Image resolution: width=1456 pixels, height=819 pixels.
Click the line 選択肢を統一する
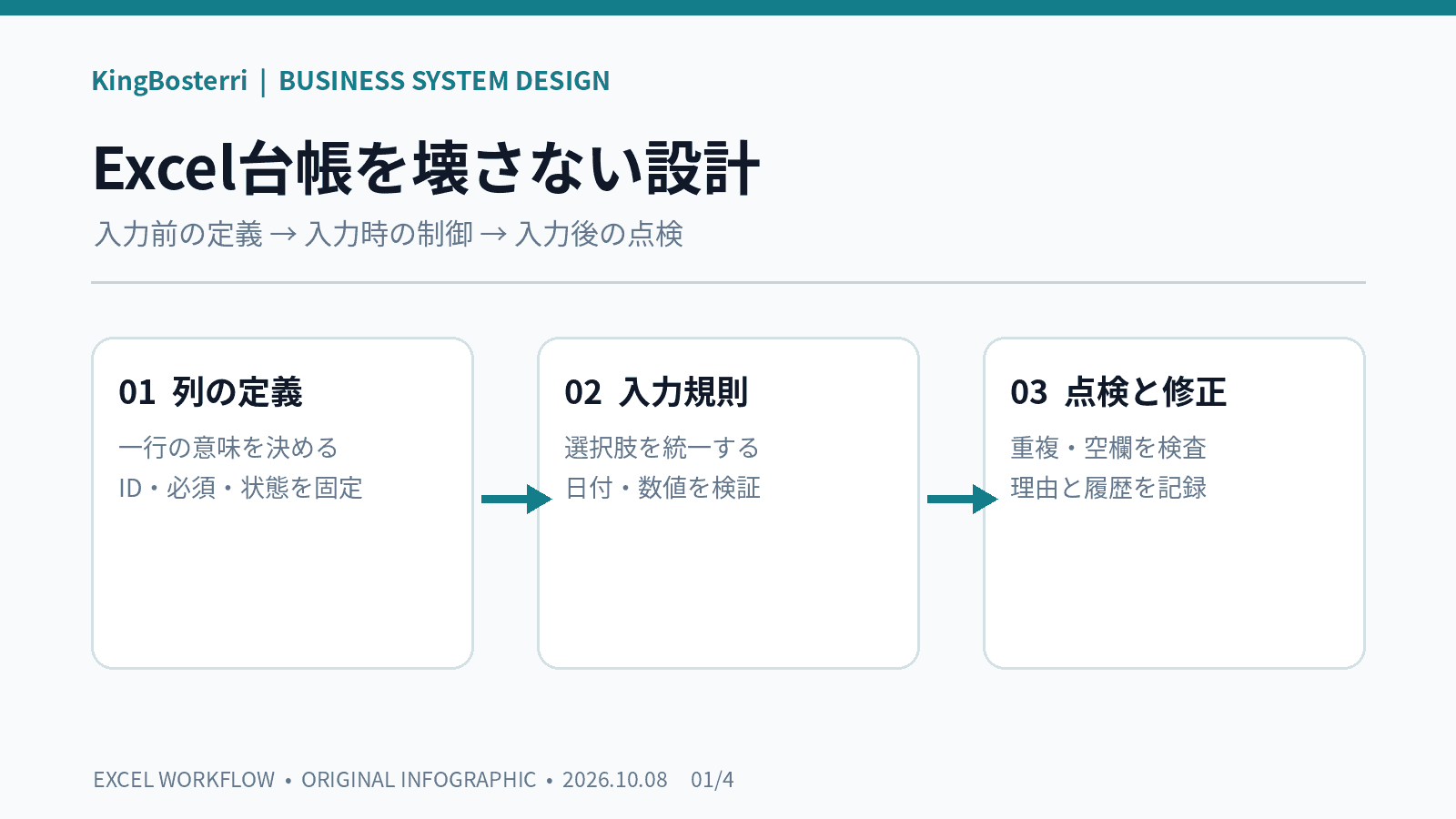(662, 448)
